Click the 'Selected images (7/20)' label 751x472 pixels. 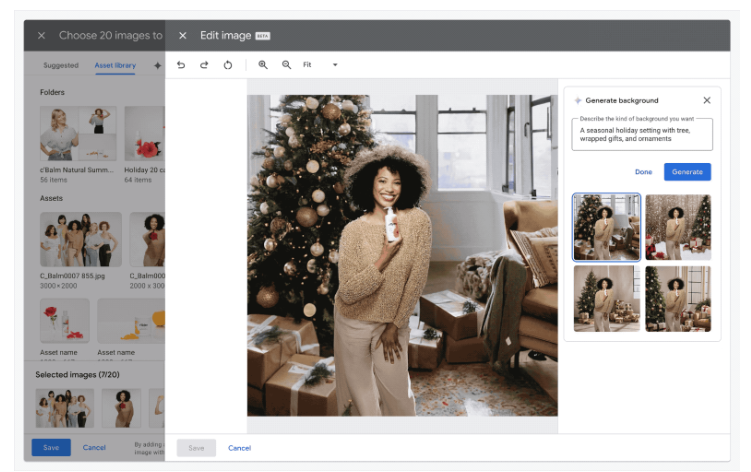pyautogui.click(x=78, y=375)
